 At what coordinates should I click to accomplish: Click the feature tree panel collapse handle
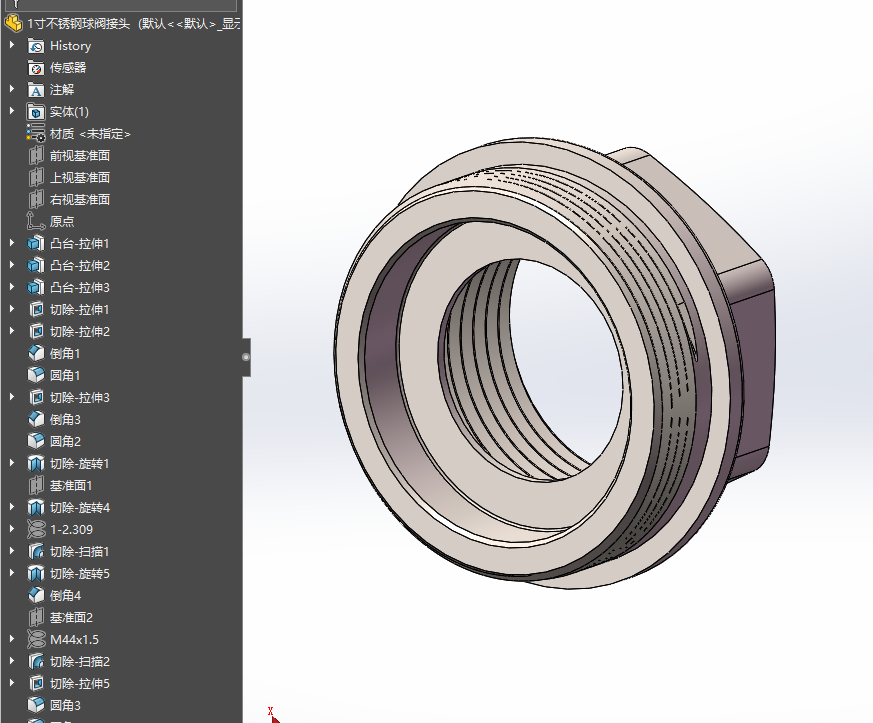(x=246, y=357)
